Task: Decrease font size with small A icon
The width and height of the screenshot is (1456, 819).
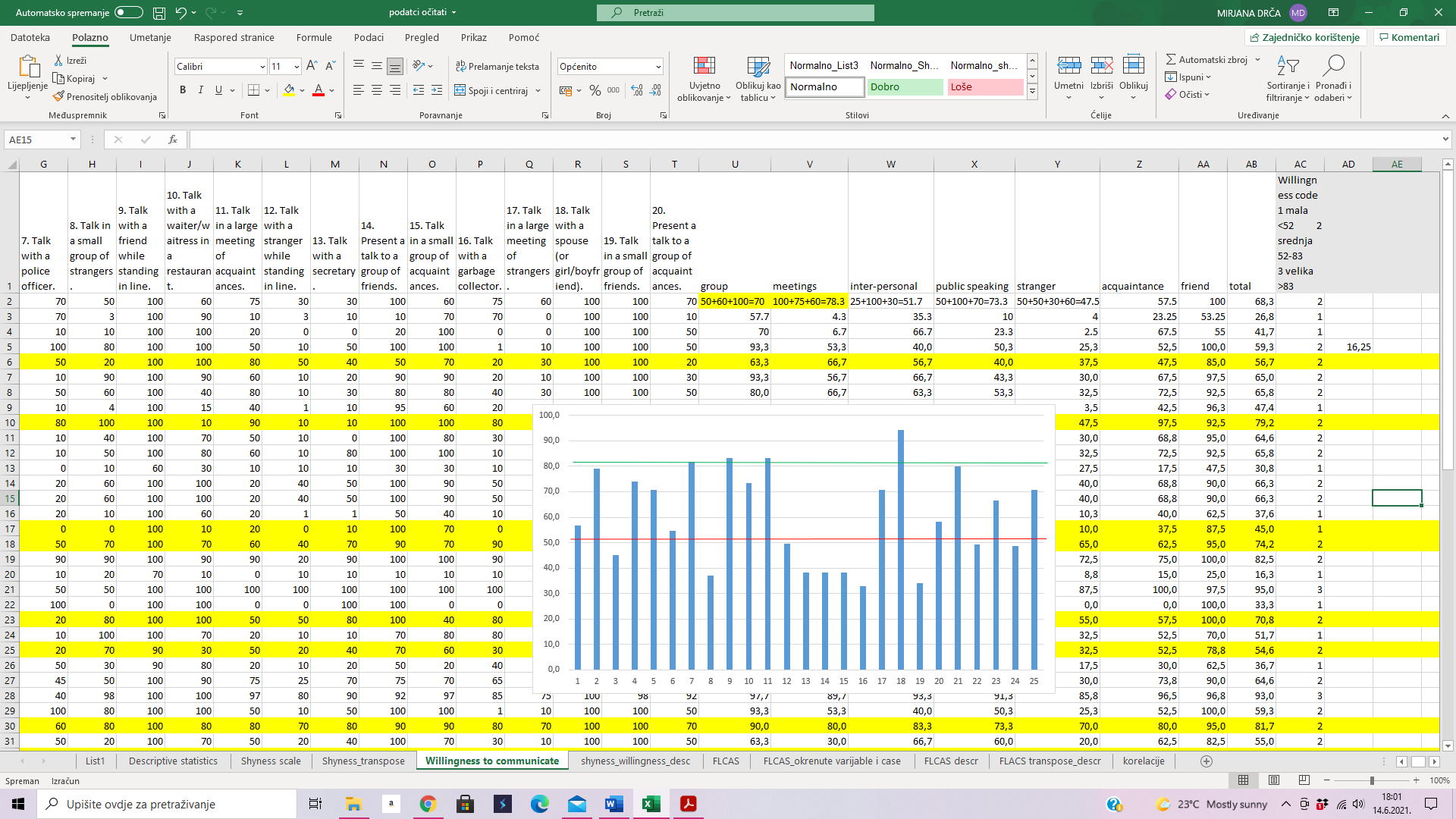Action: pyautogui.click(x=331, y=67)
